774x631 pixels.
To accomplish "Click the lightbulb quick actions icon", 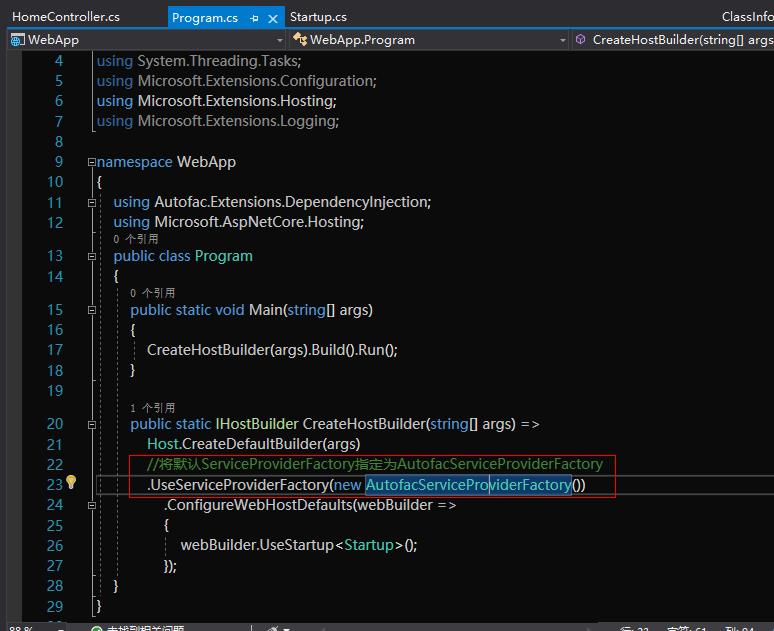I will [x=71, y=483].
